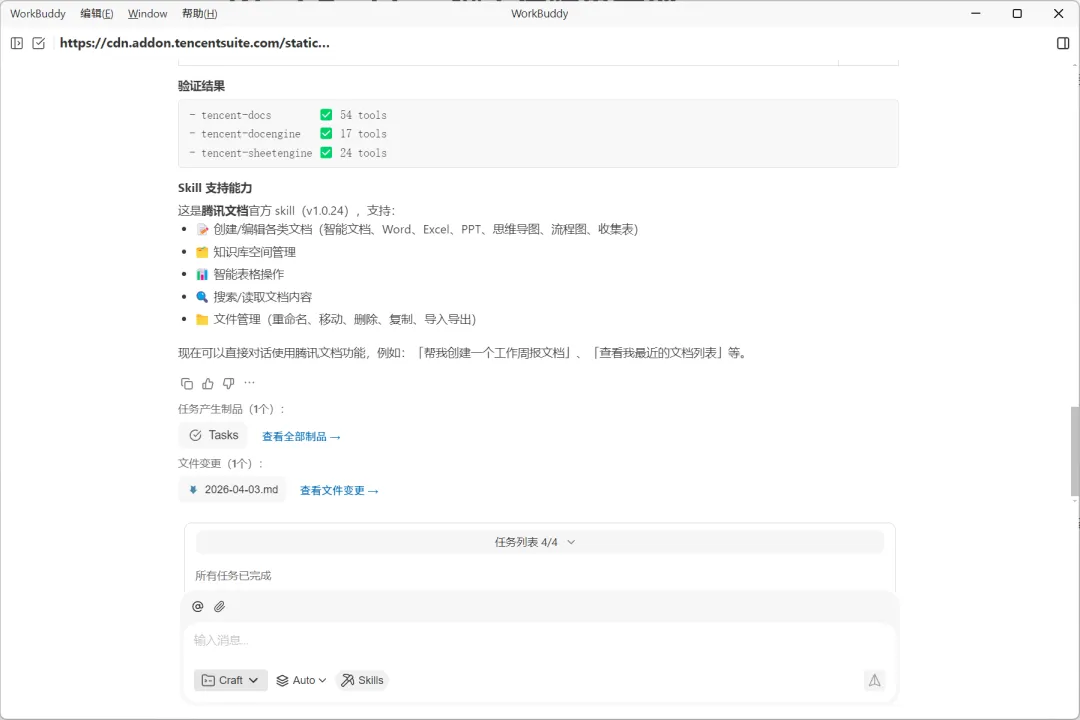Like the response with thumbs-up icon
Image resolution: width=1080 pixels, height=720 pixels.
pos(207,383)
